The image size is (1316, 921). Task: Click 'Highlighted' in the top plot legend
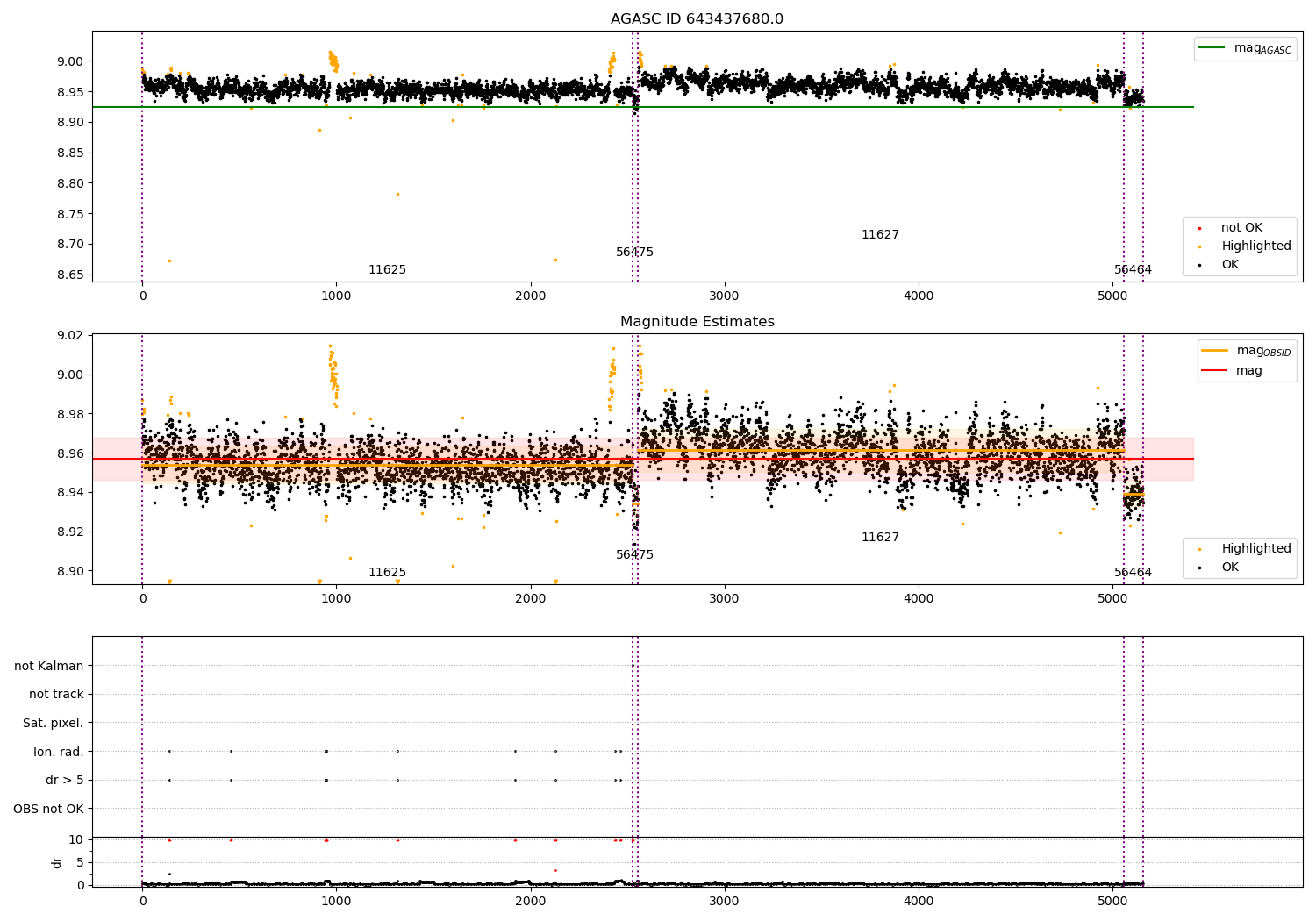(x=1255, y=246)
